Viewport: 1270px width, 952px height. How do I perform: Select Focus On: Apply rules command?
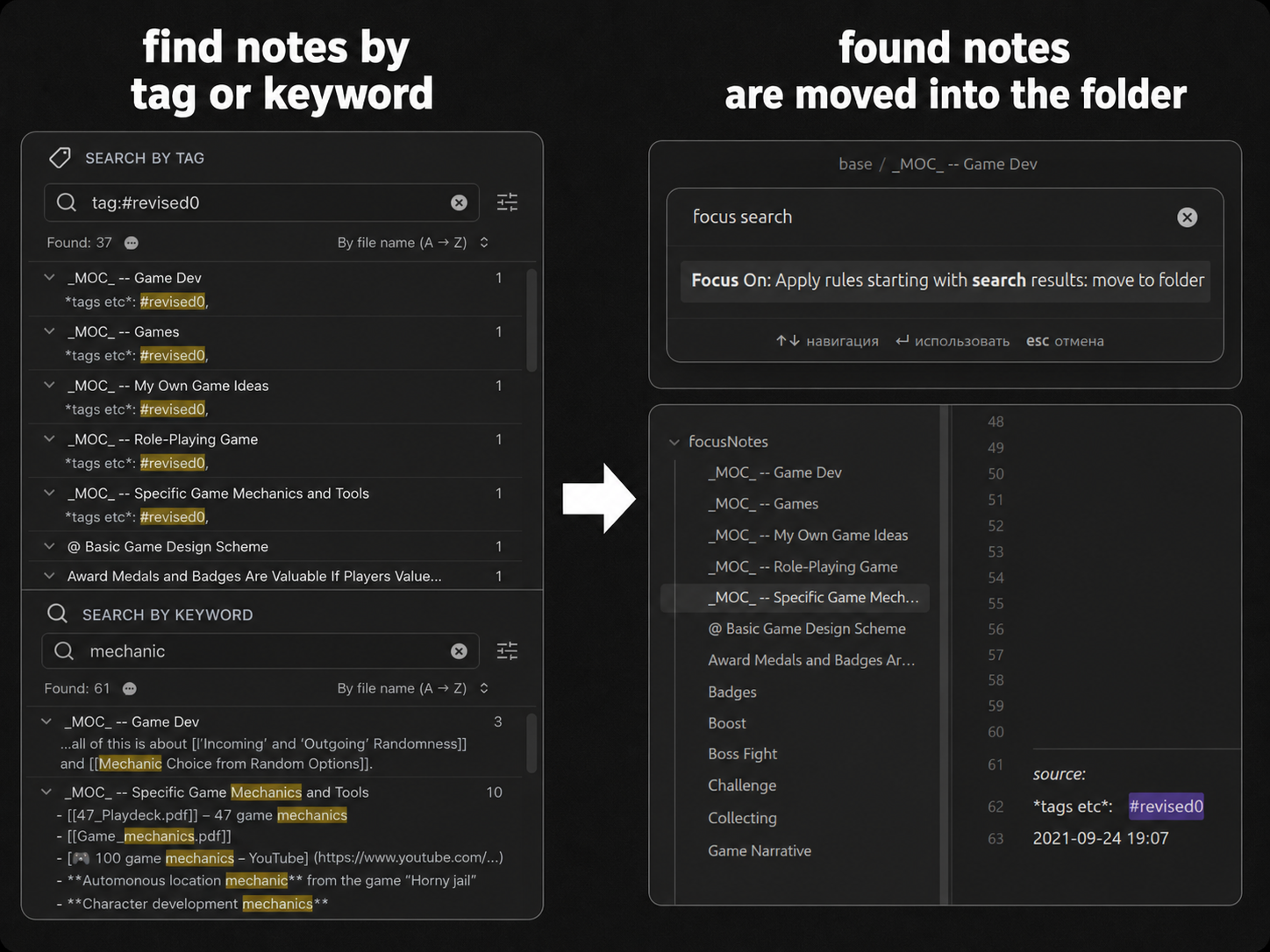click(x=945, y=281)
